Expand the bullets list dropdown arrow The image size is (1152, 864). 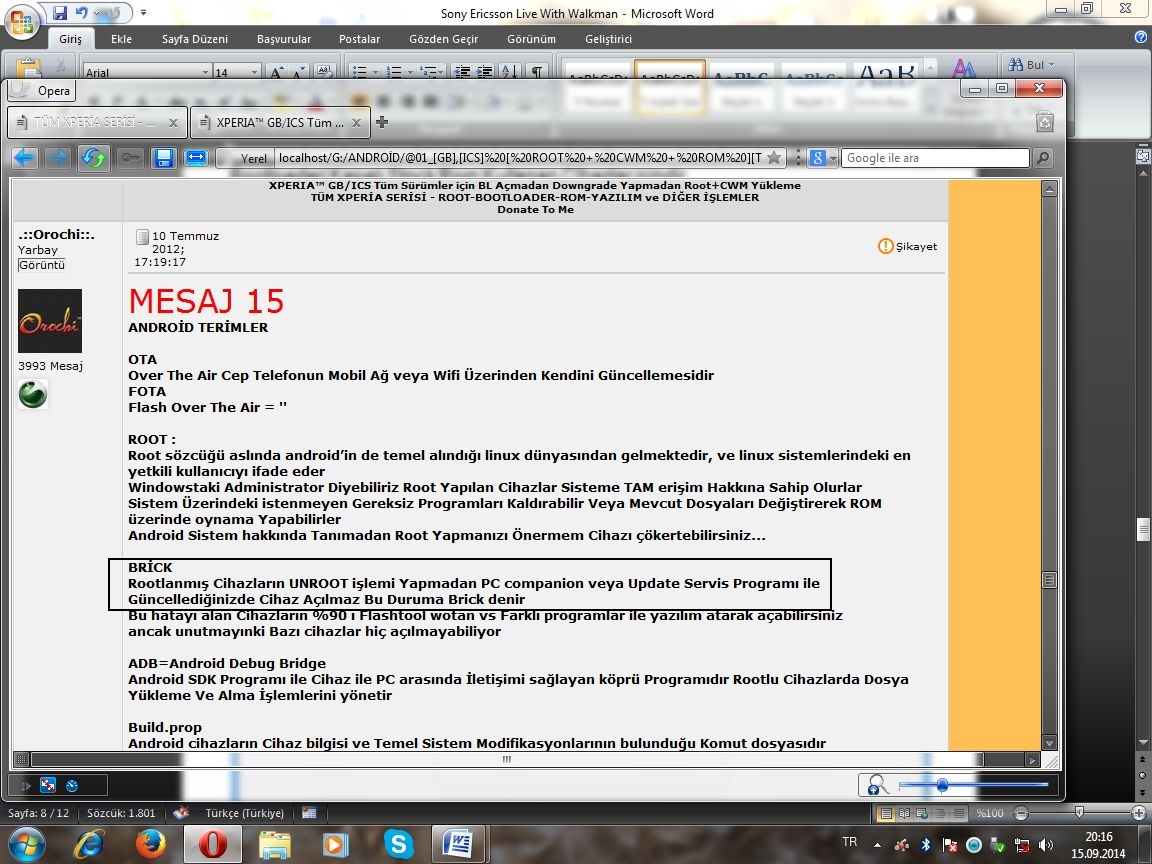pyautogui.click(x=375, y=72)
